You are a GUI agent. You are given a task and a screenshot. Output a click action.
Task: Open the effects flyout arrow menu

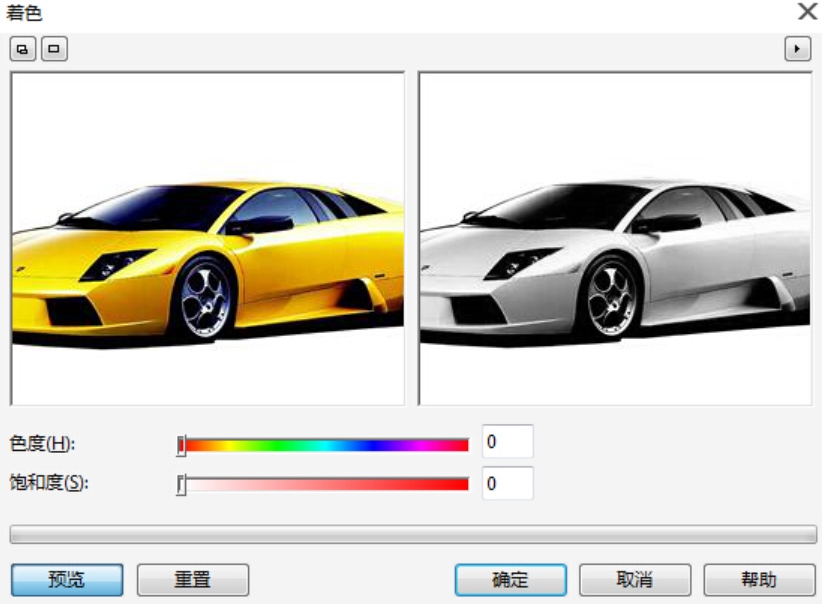pos(798,49)
